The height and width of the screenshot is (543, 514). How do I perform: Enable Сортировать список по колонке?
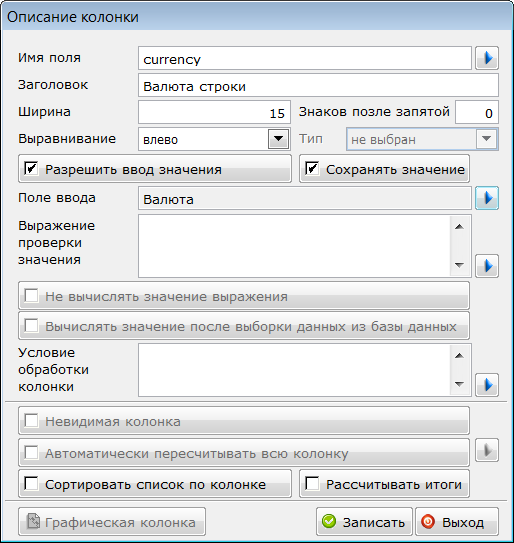[31, 483]
